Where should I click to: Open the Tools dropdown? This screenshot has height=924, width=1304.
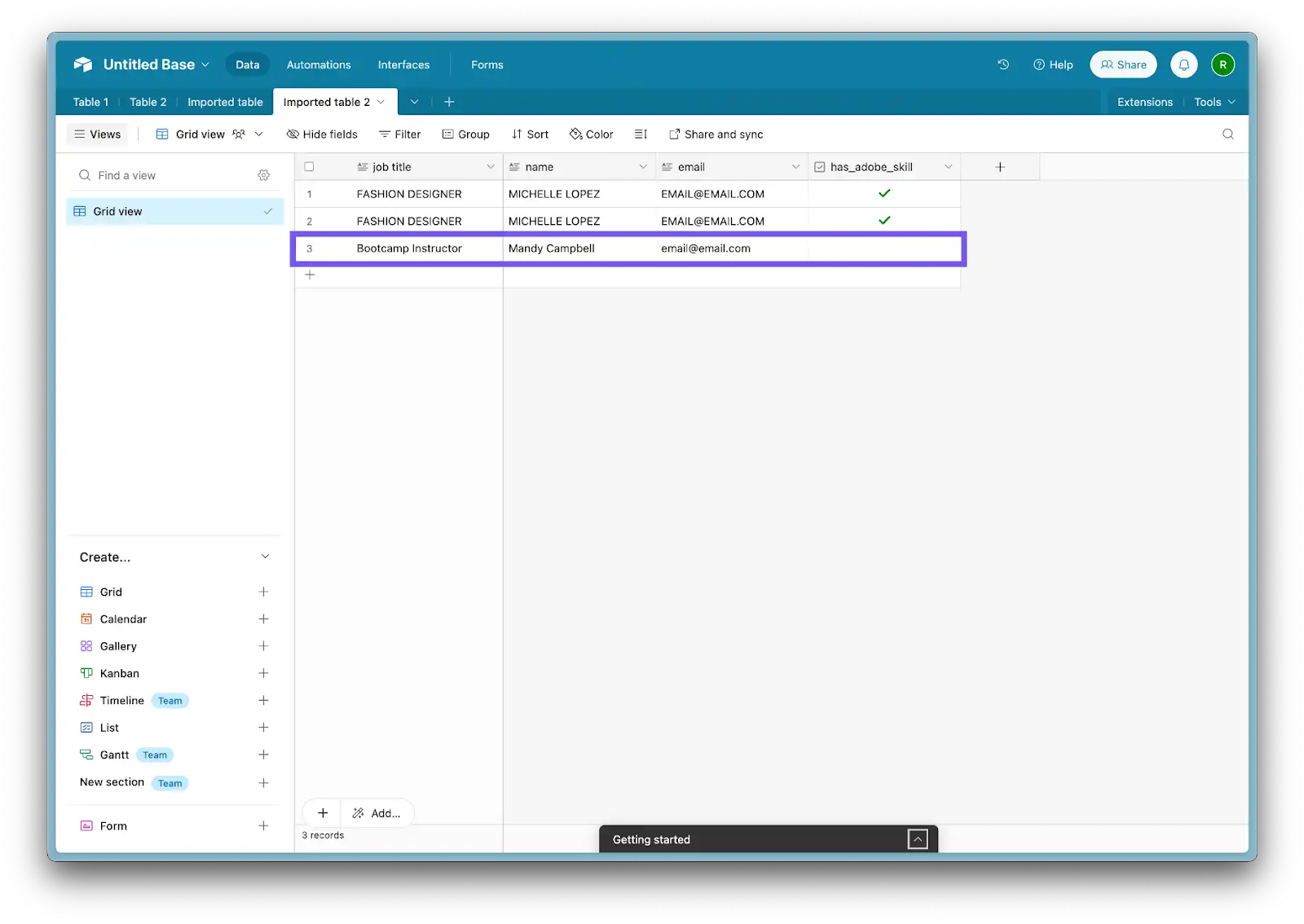click(x=1214, y=102)
